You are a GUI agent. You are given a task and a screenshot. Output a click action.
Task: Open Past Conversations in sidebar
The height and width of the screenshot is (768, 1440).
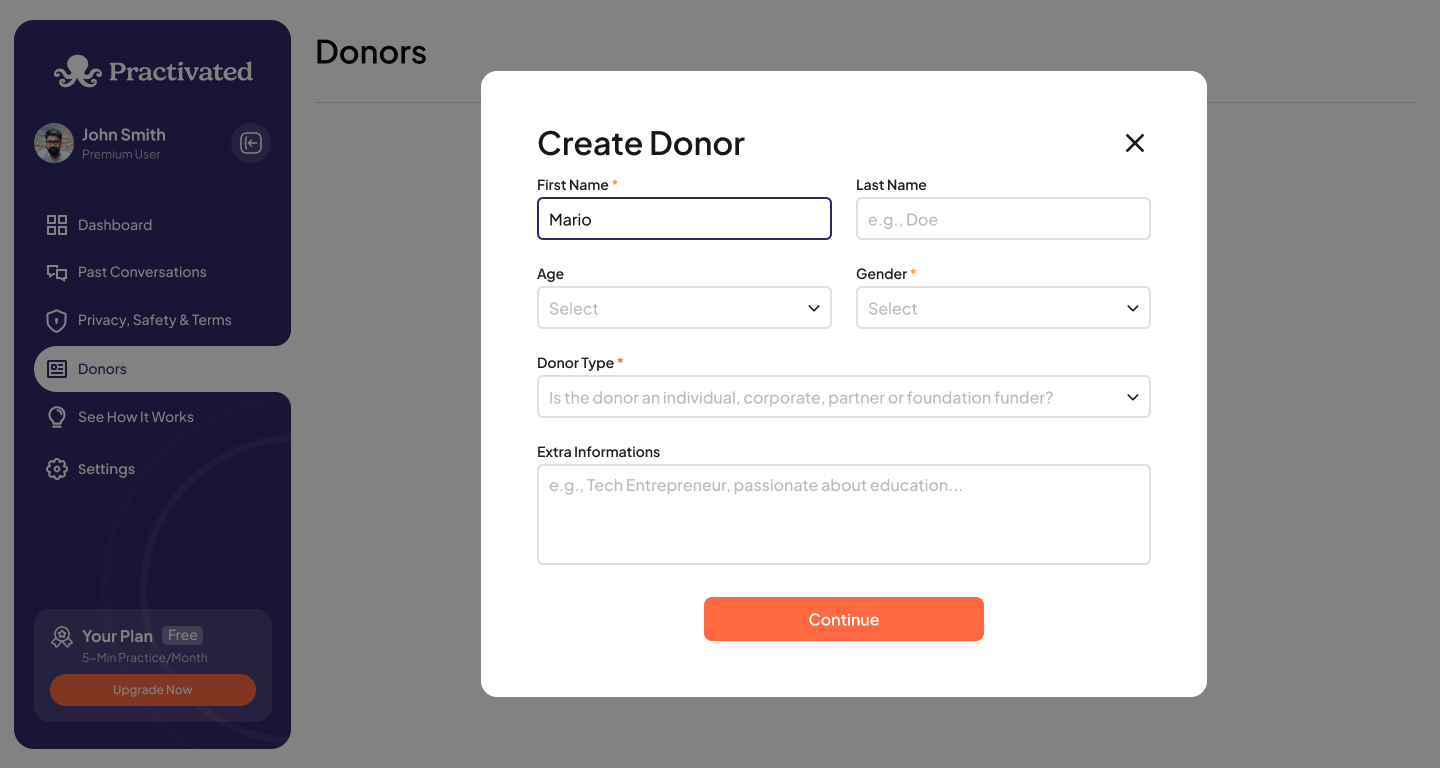[142, 272]
